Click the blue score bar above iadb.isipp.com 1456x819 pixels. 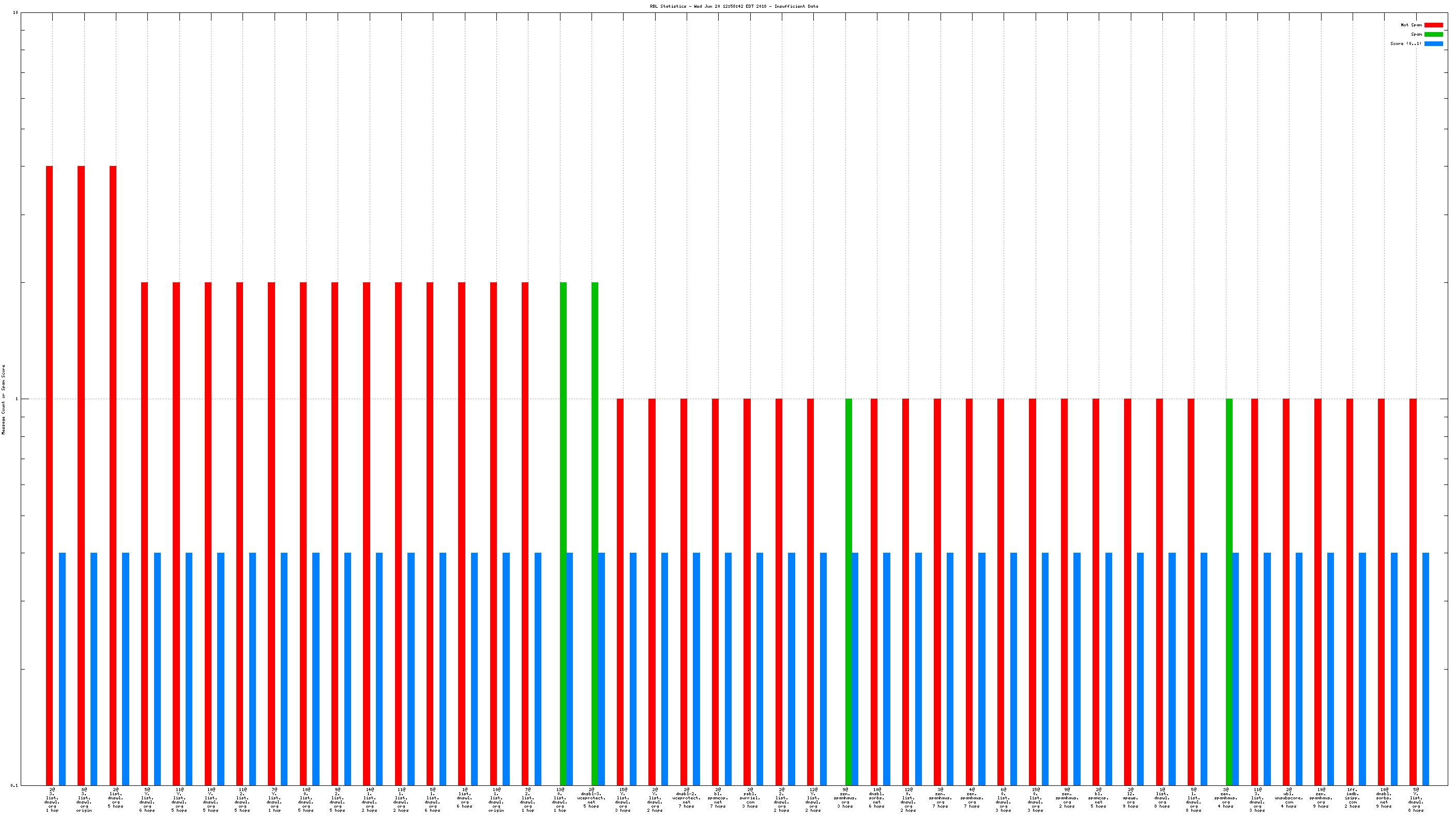point(1362,669)
